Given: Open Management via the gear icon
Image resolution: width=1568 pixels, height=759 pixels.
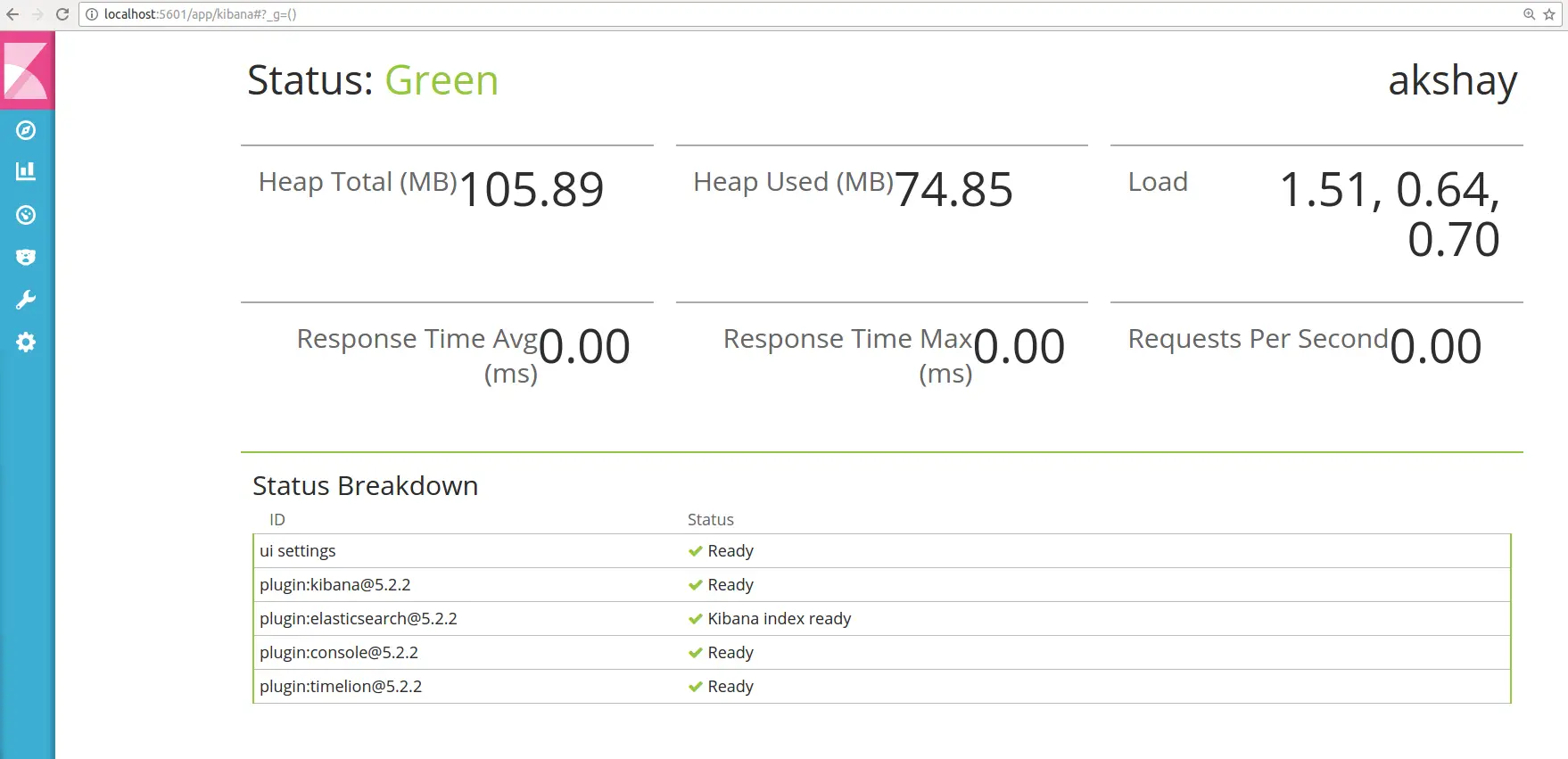Looking at the screenshot, I should 26,342.
